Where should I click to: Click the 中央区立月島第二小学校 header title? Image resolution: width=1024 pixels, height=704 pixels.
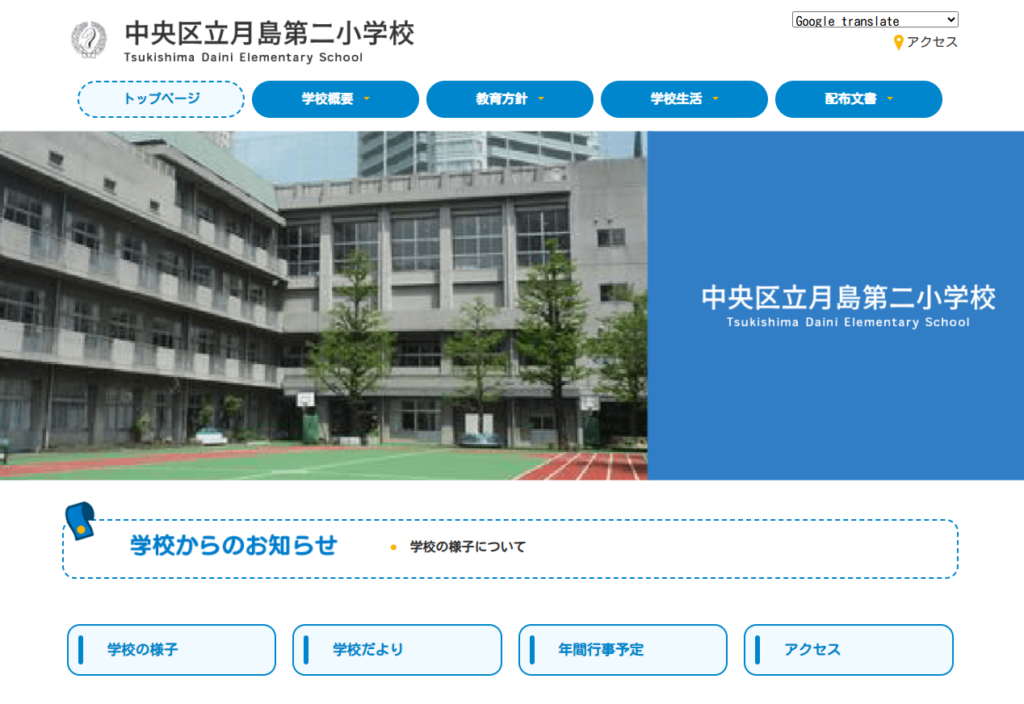[268, 33]
